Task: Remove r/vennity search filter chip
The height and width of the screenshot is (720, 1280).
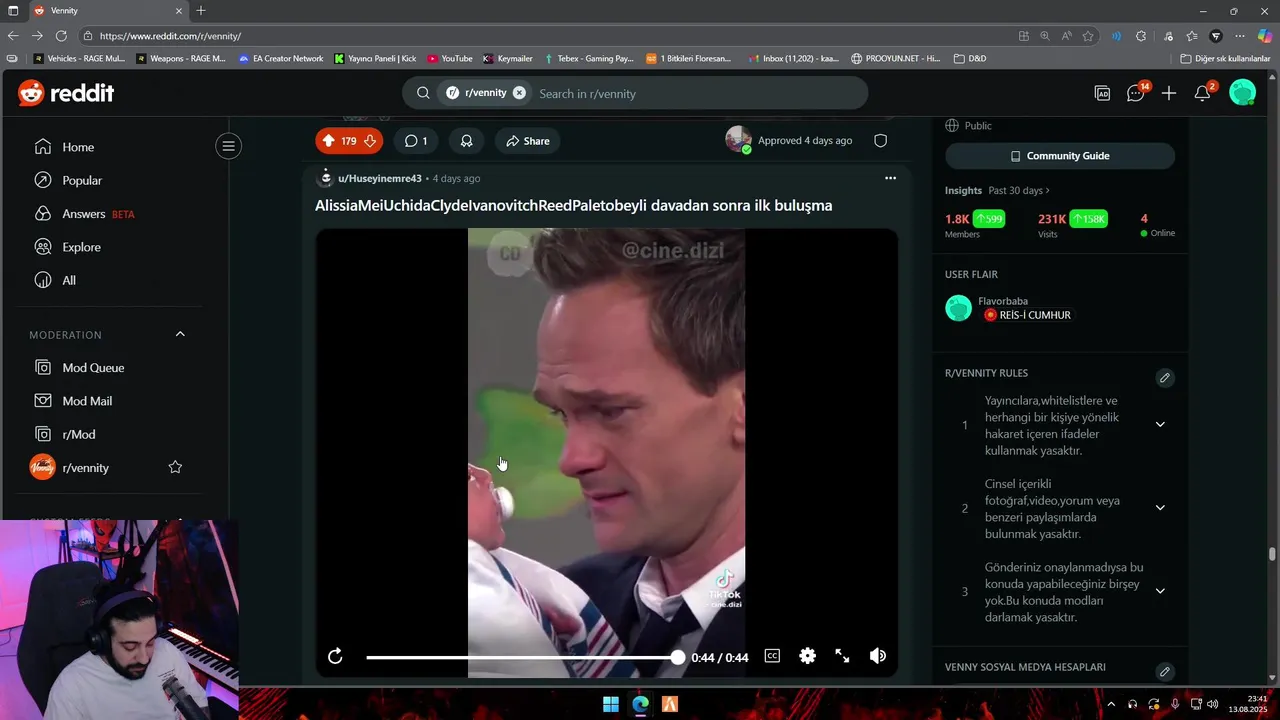Action: (x=519, y=93)
